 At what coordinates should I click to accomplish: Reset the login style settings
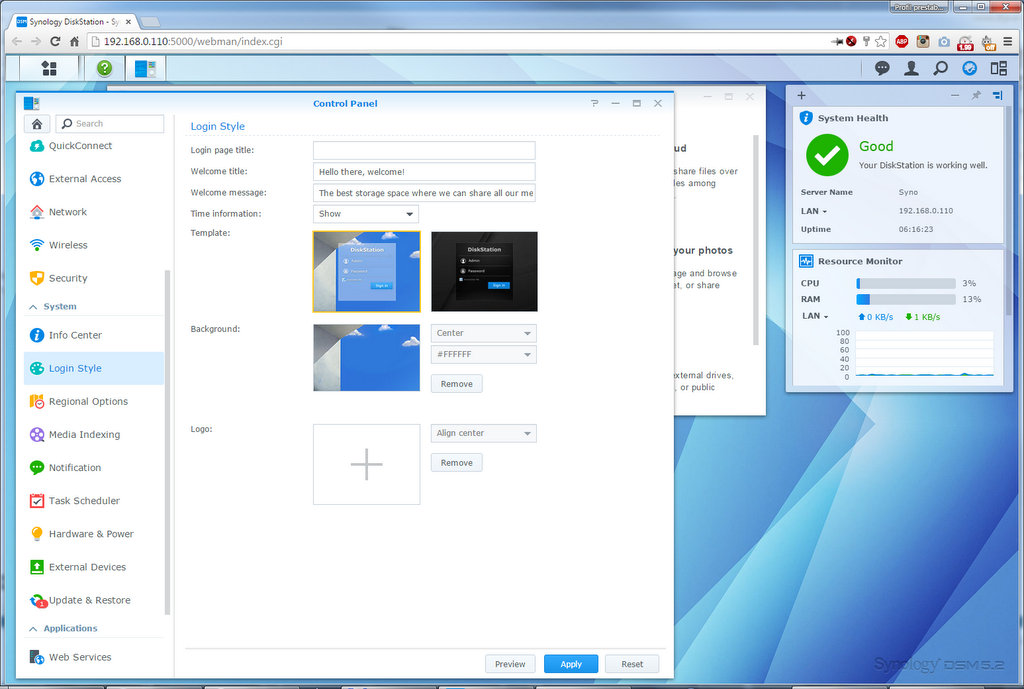[x=632, y=664]
